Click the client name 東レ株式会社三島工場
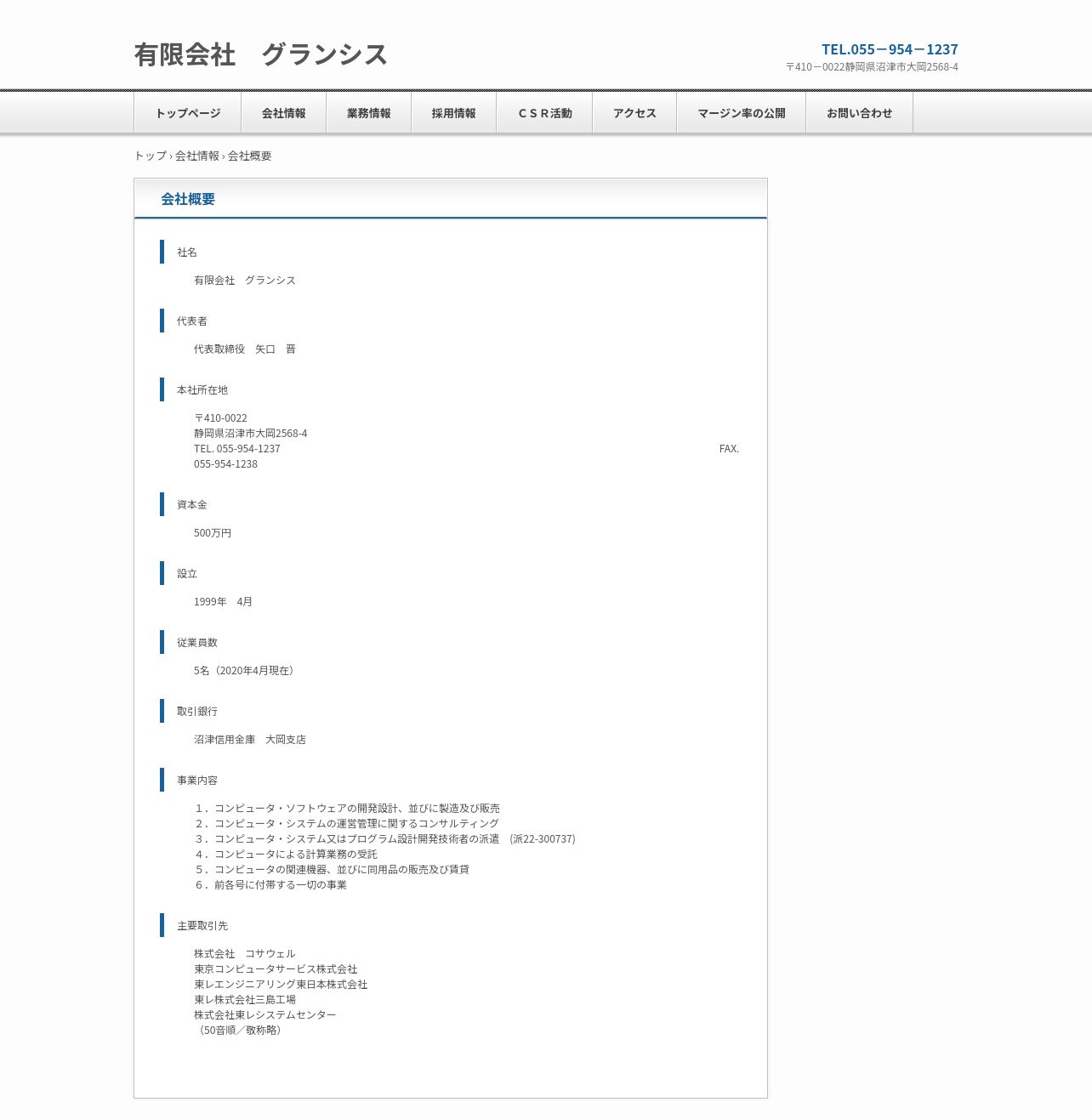Image resolution: width=1092 pixels, height=1119 pixels. [245, 1000]
